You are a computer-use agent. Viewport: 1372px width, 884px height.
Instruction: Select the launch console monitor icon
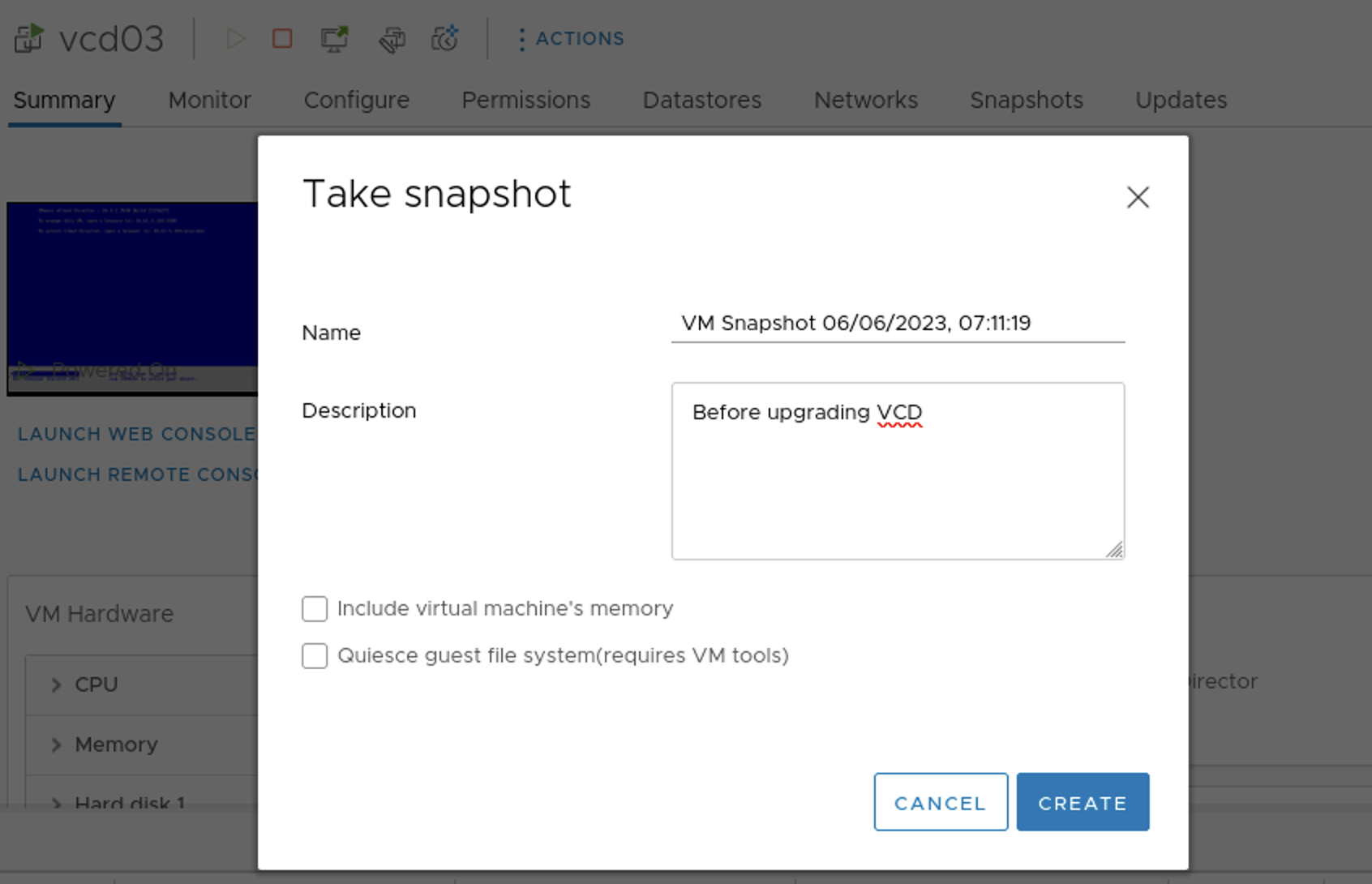335,38
